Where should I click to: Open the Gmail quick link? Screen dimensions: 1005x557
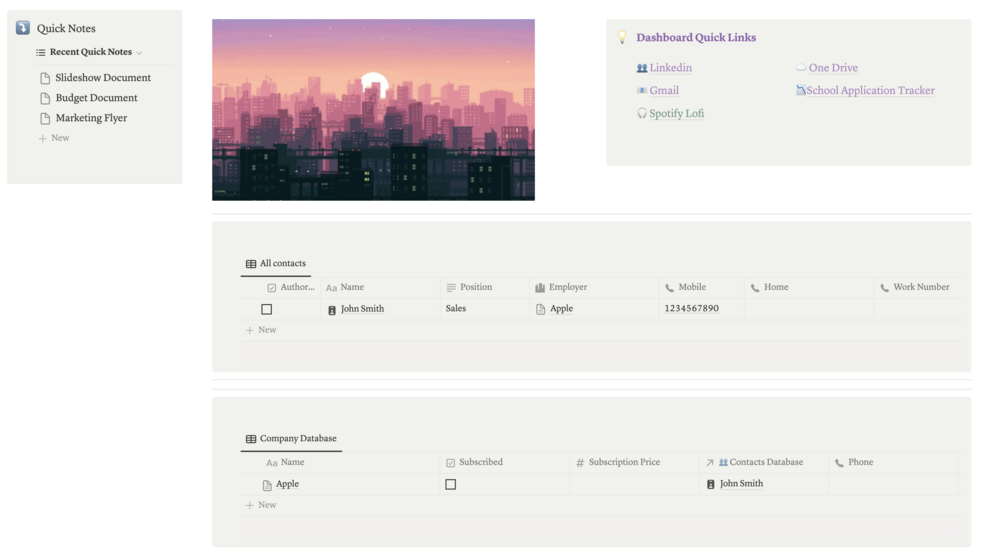(x=664, y=90)
